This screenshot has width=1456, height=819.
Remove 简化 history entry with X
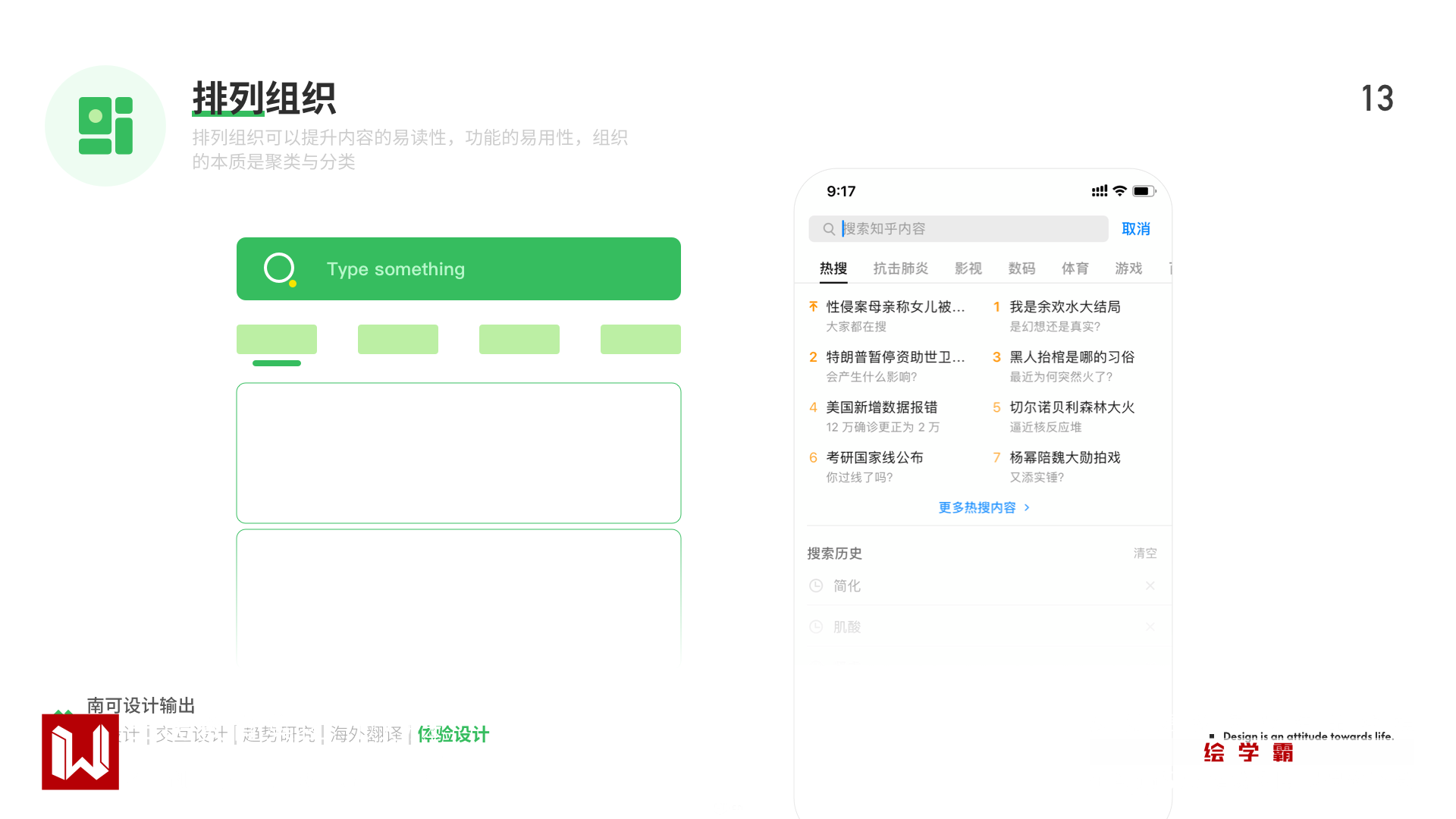click(x=1150, y=585)
